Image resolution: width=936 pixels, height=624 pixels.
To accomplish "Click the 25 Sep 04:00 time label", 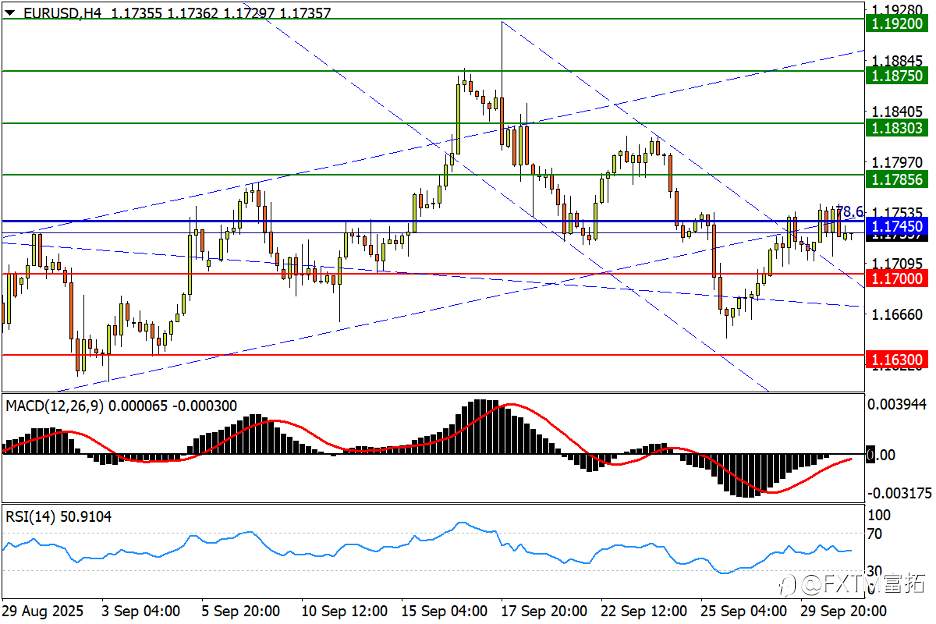I will [744, 611].
